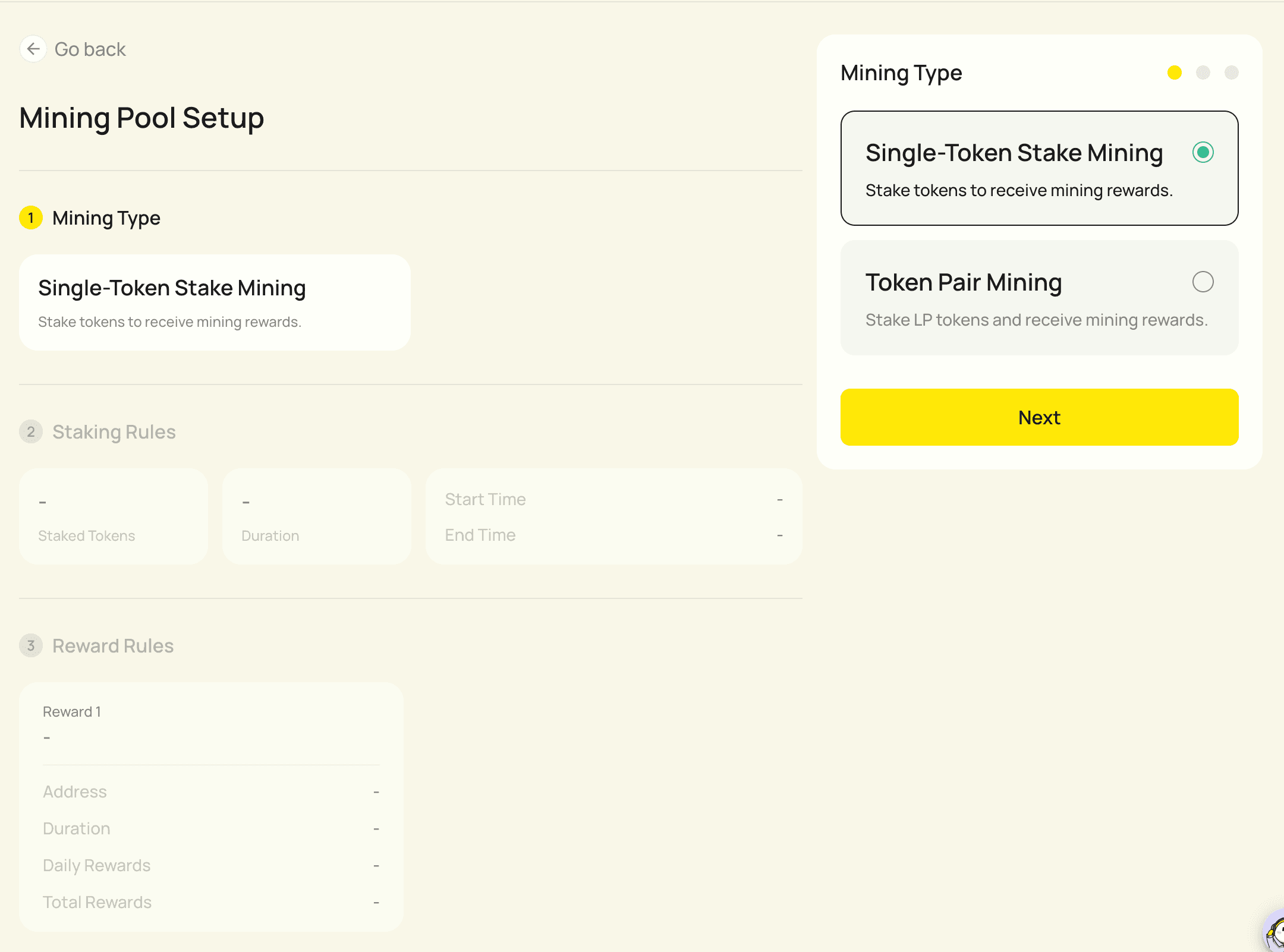Click the yellow step 1 badge

point(31,217)
